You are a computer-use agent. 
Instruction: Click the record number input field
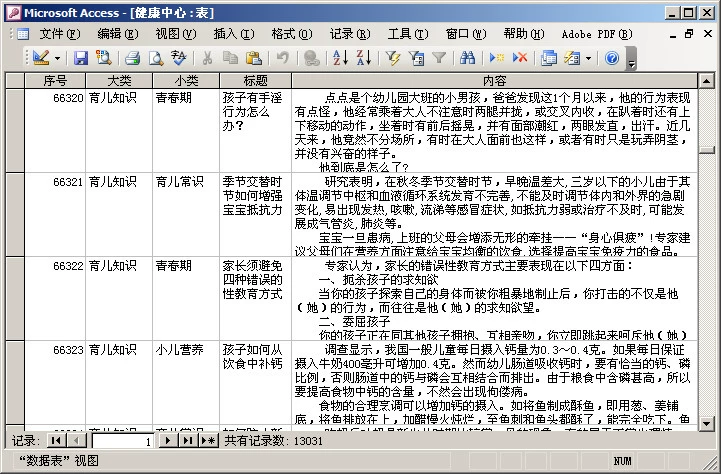(123, 441)
